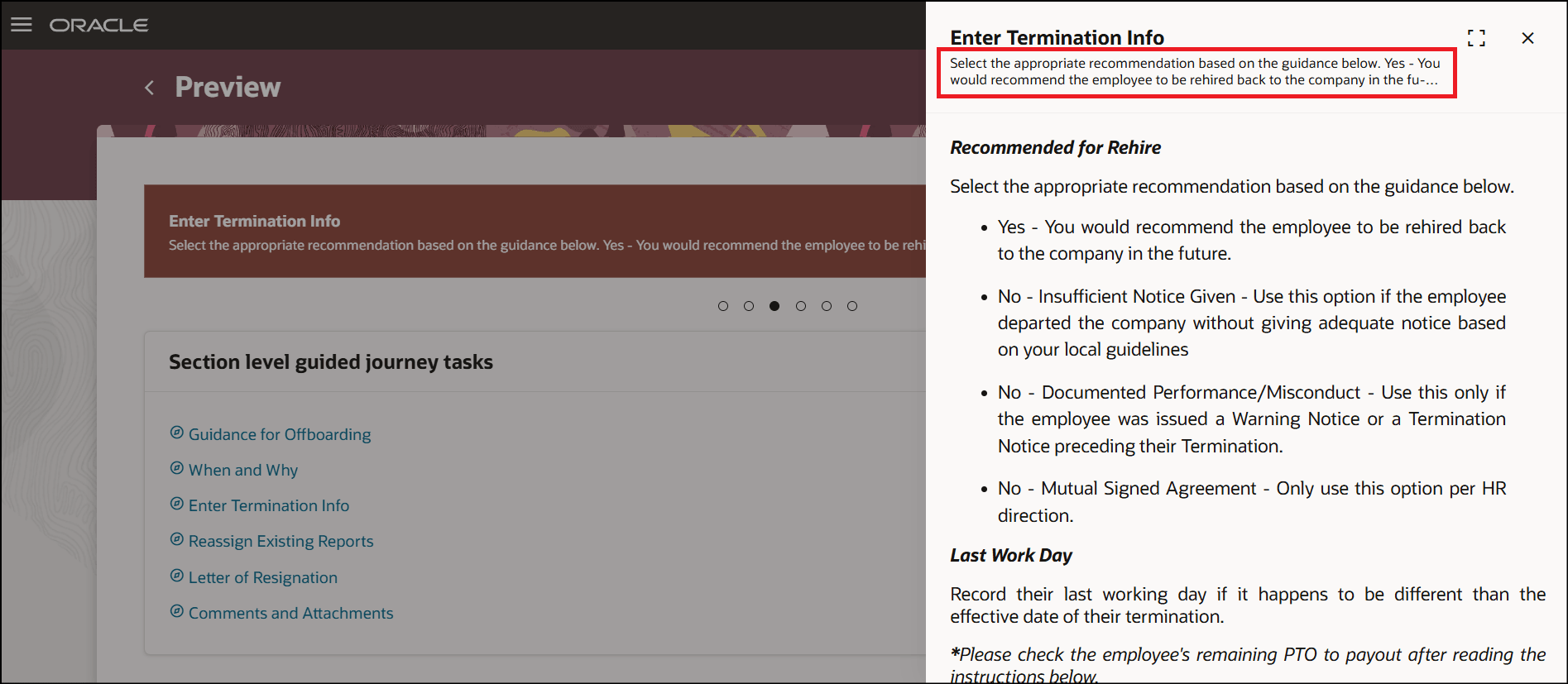The image size is (1568, 684).
Task: Click the Letter of Resignation task icon
Action: coord(176,576)
